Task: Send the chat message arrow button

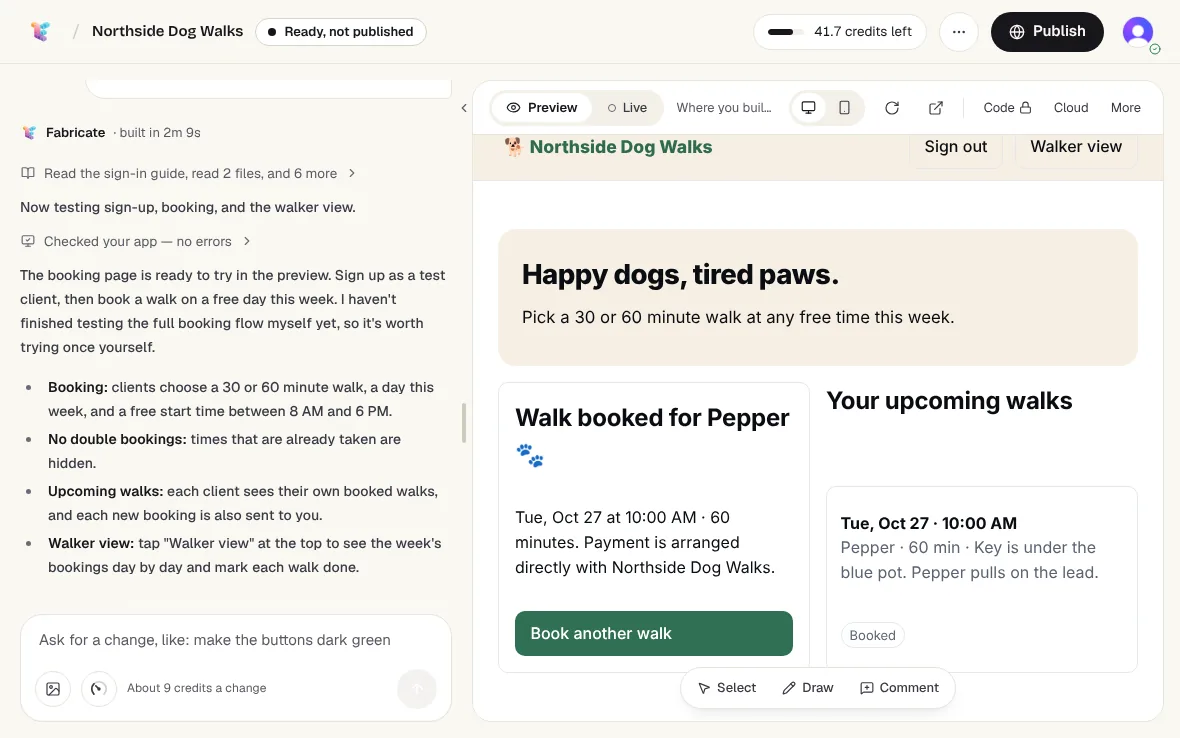Action: [x=417, y=688]
